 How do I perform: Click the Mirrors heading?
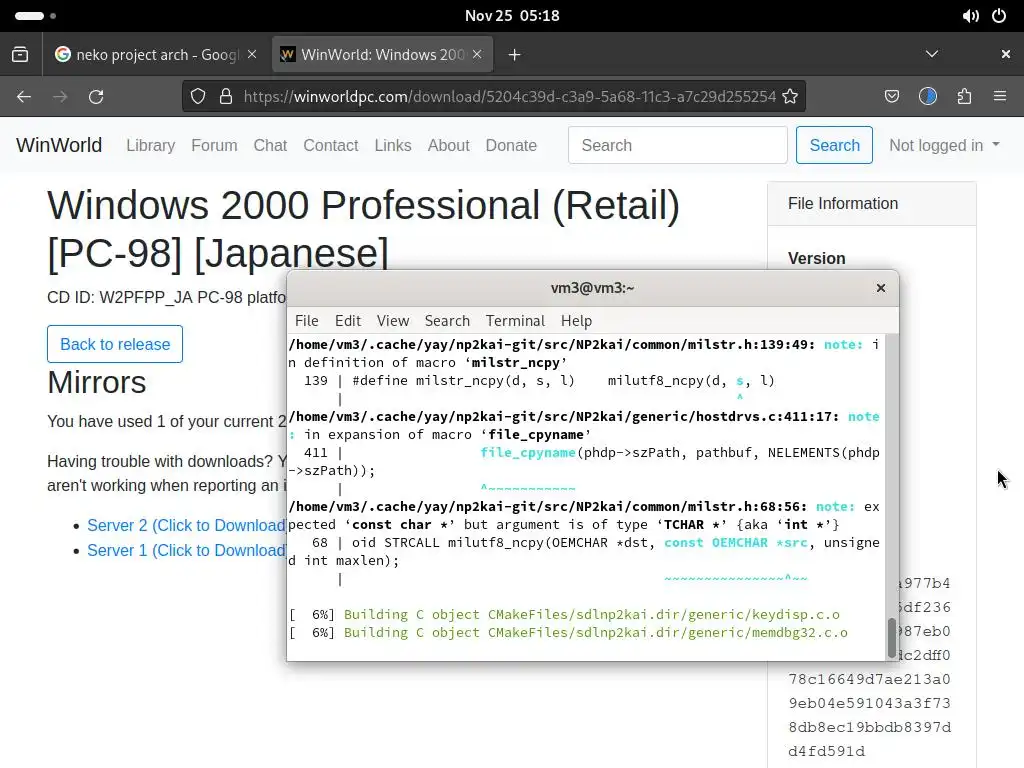[97, 382]
